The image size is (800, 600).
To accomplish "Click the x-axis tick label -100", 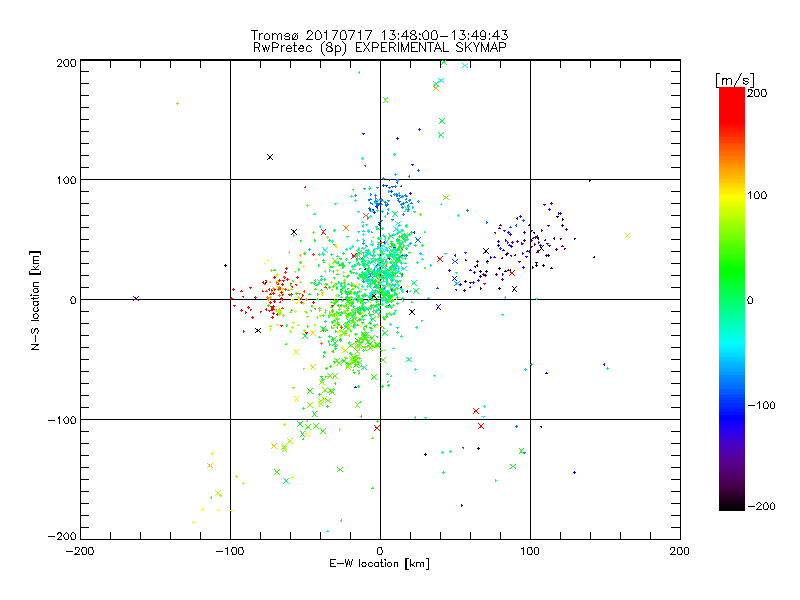I will (x=230, y=551).
